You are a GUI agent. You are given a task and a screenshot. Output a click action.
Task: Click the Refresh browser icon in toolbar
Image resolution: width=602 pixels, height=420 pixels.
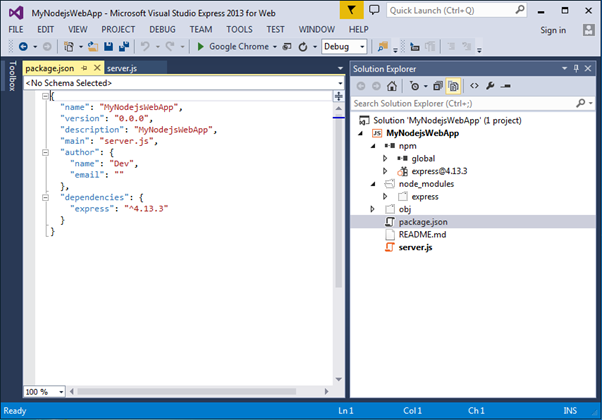pos(303,46)
